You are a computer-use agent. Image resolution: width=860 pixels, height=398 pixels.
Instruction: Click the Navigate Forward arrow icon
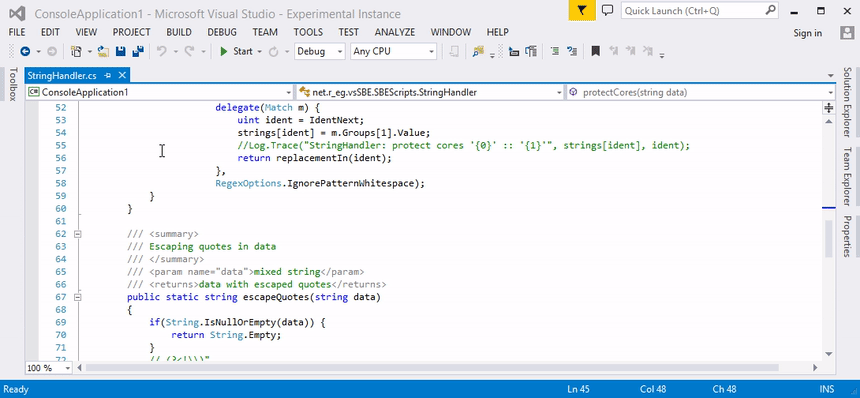(52, 51)
